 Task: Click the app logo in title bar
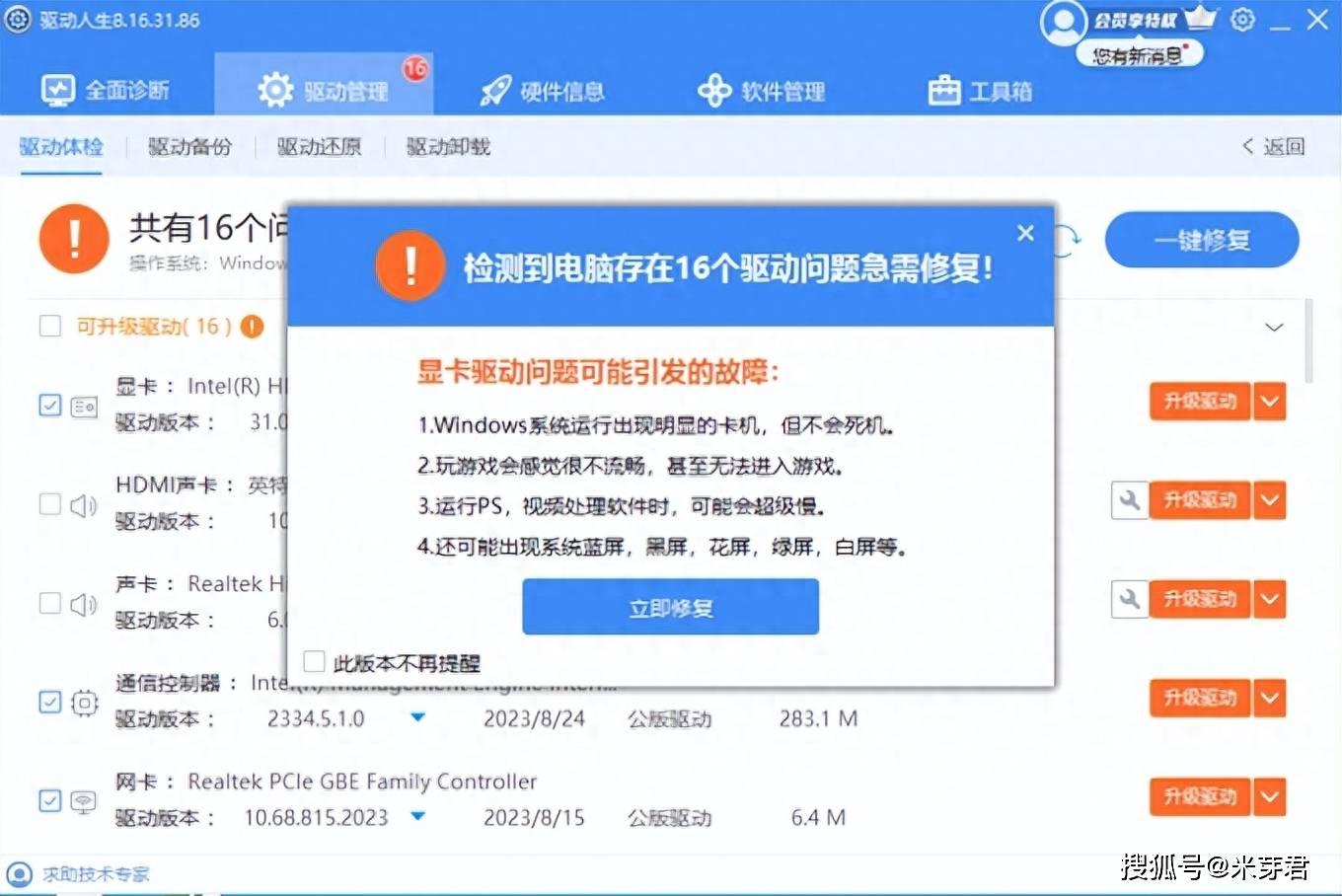click(18, 20)
